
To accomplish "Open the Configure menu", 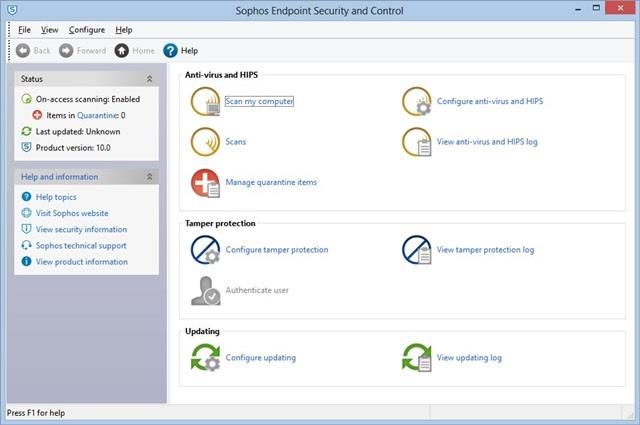I will (x=87, y=30).
